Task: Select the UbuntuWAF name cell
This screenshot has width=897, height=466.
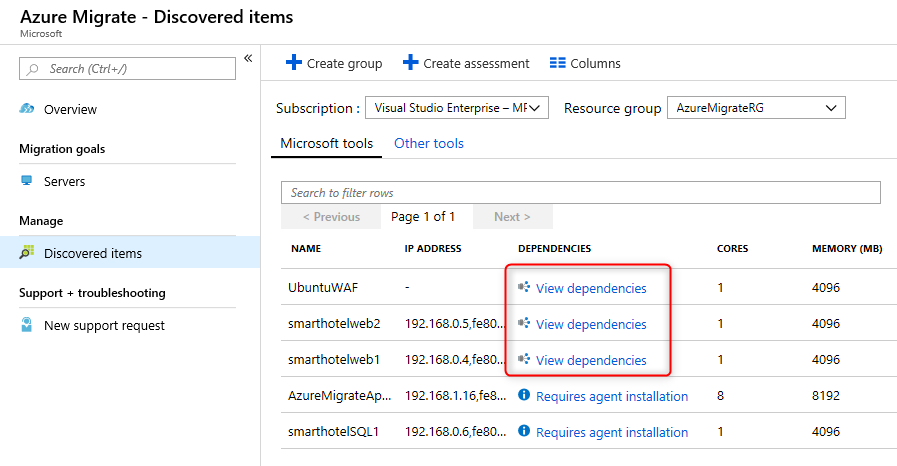Action: click(x=323, y=287)
